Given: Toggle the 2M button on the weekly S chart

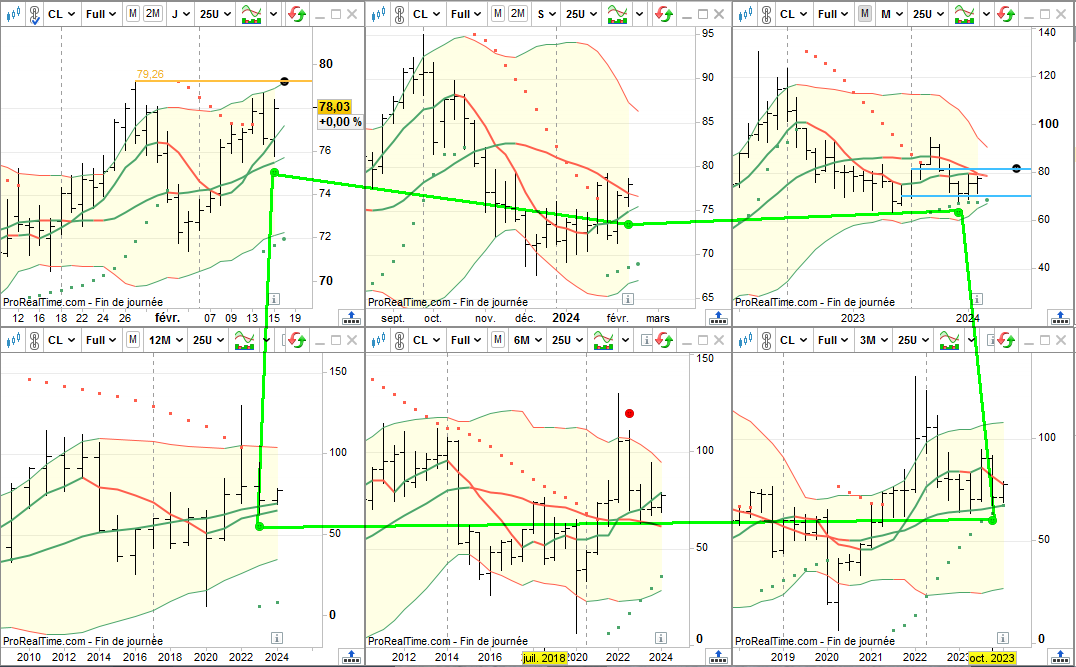Looking at the screenshot, I should pyautogui.click(x=518, y=14).
